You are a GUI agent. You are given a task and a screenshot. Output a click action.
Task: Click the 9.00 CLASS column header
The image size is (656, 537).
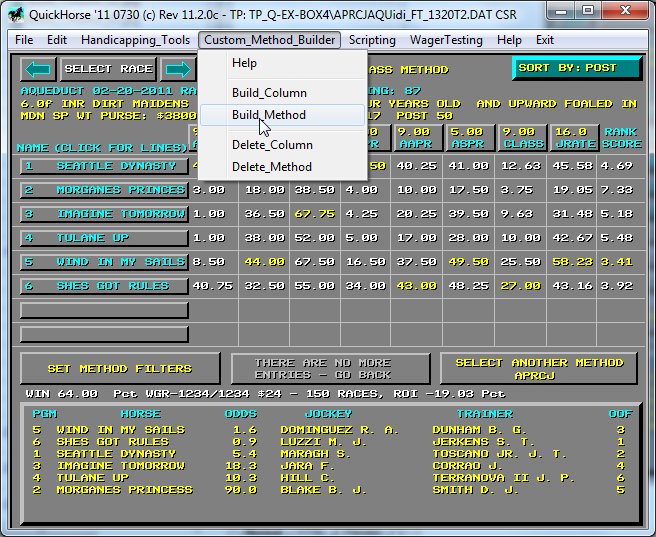tap(523, 137)
